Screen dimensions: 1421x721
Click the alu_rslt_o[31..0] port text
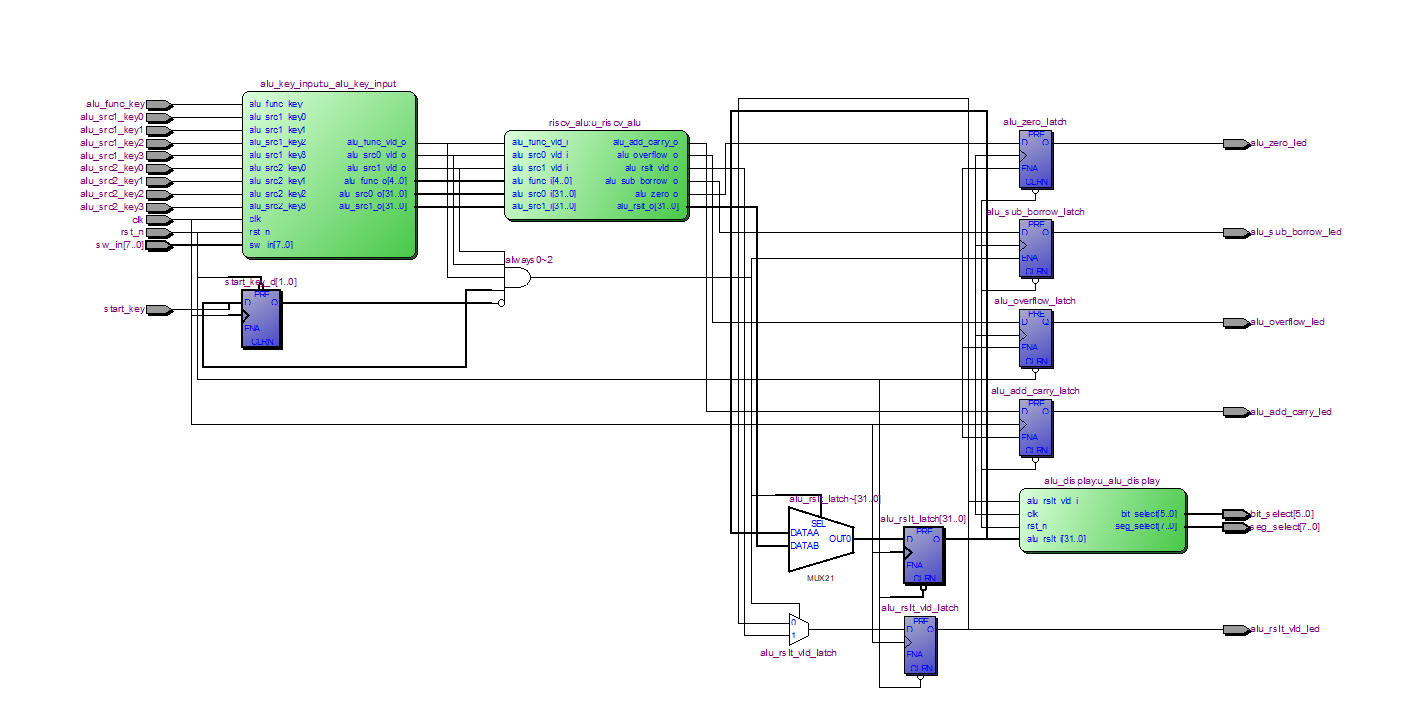tap(647, 206)
